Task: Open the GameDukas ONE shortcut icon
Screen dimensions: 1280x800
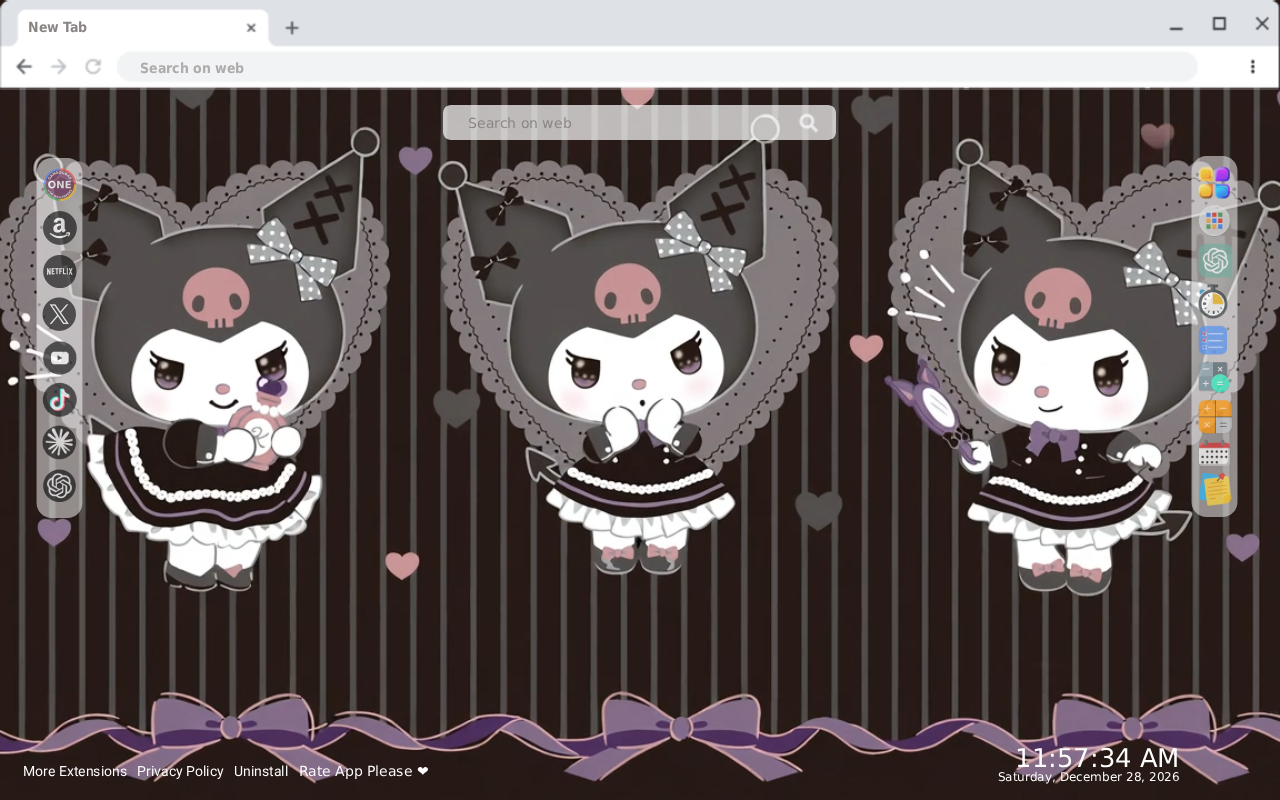Action: [x=59, y=185]
